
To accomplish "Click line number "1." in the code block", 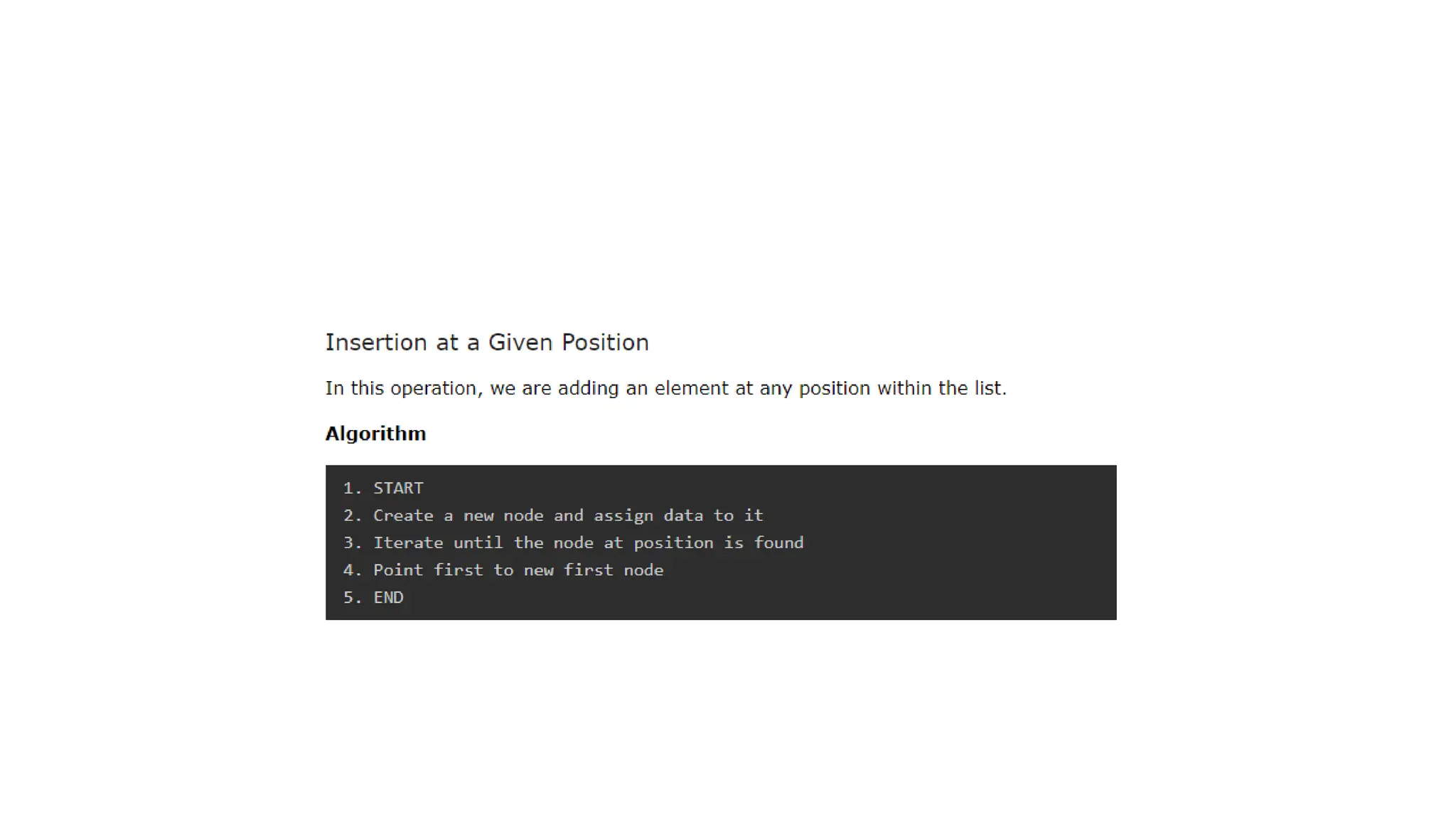I will (x=353, y=488).
